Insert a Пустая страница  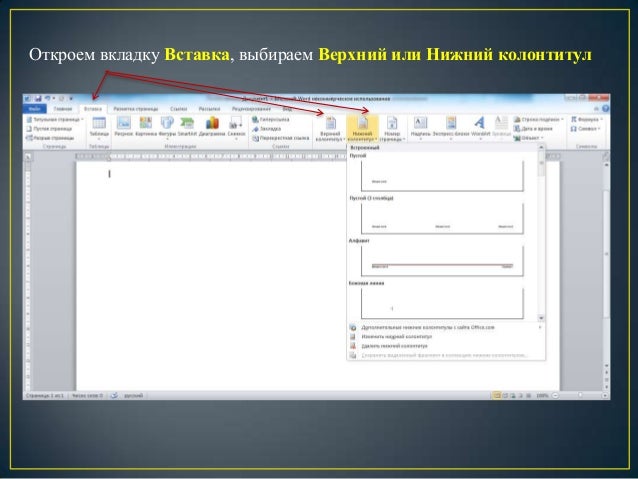(x=49, y=129)
